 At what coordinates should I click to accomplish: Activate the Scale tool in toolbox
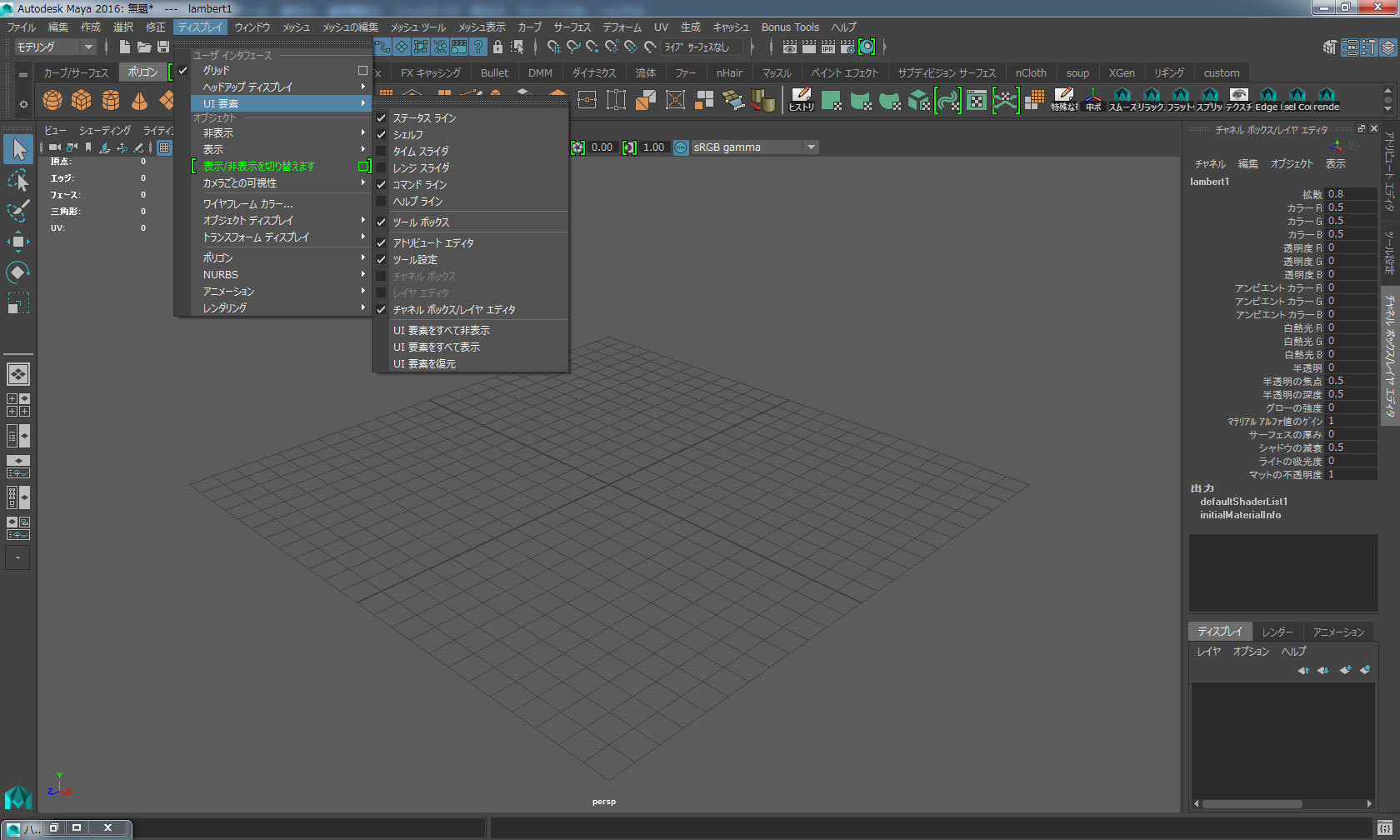[18, 302]
